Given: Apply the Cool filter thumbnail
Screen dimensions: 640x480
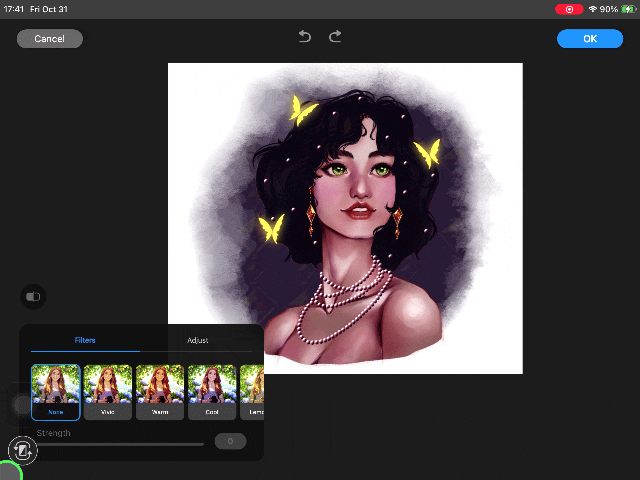Looking at the screenshot, I should tap(212, 392).
